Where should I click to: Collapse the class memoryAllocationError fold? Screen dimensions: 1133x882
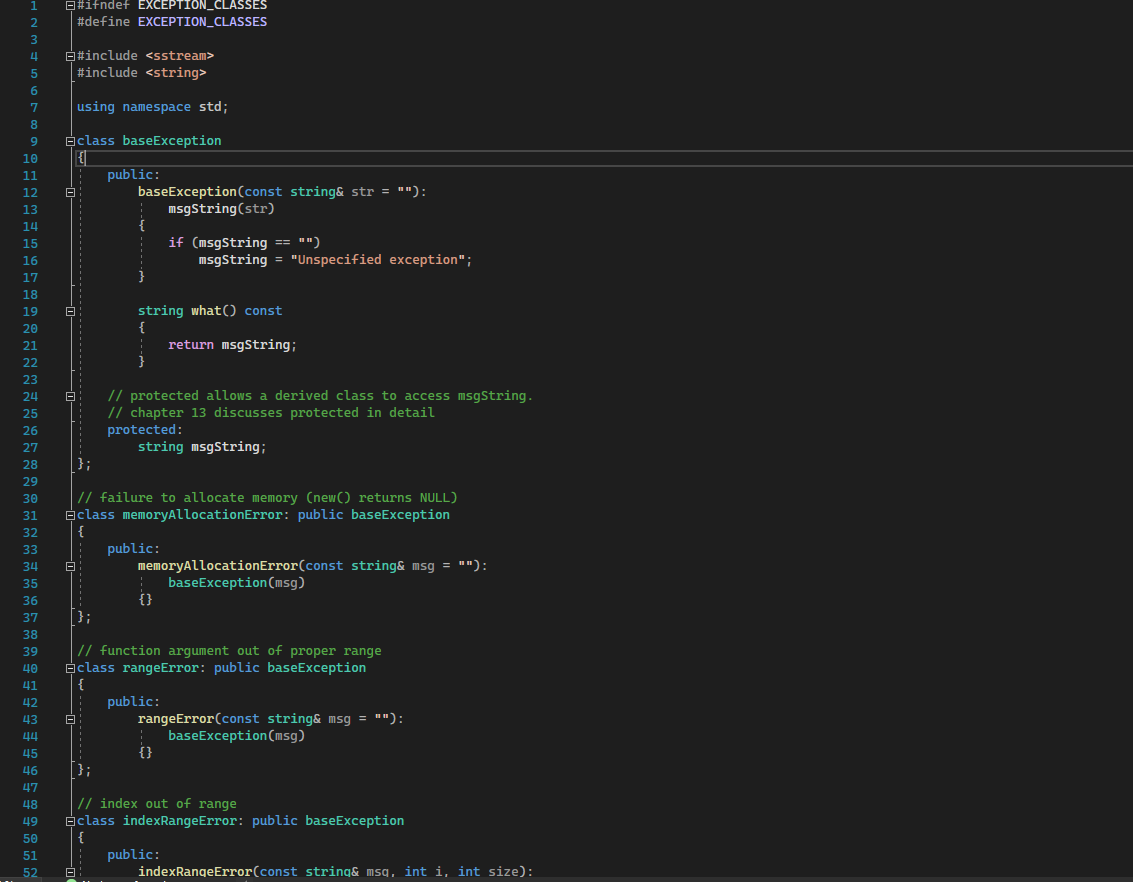click(x=70, y=515)
